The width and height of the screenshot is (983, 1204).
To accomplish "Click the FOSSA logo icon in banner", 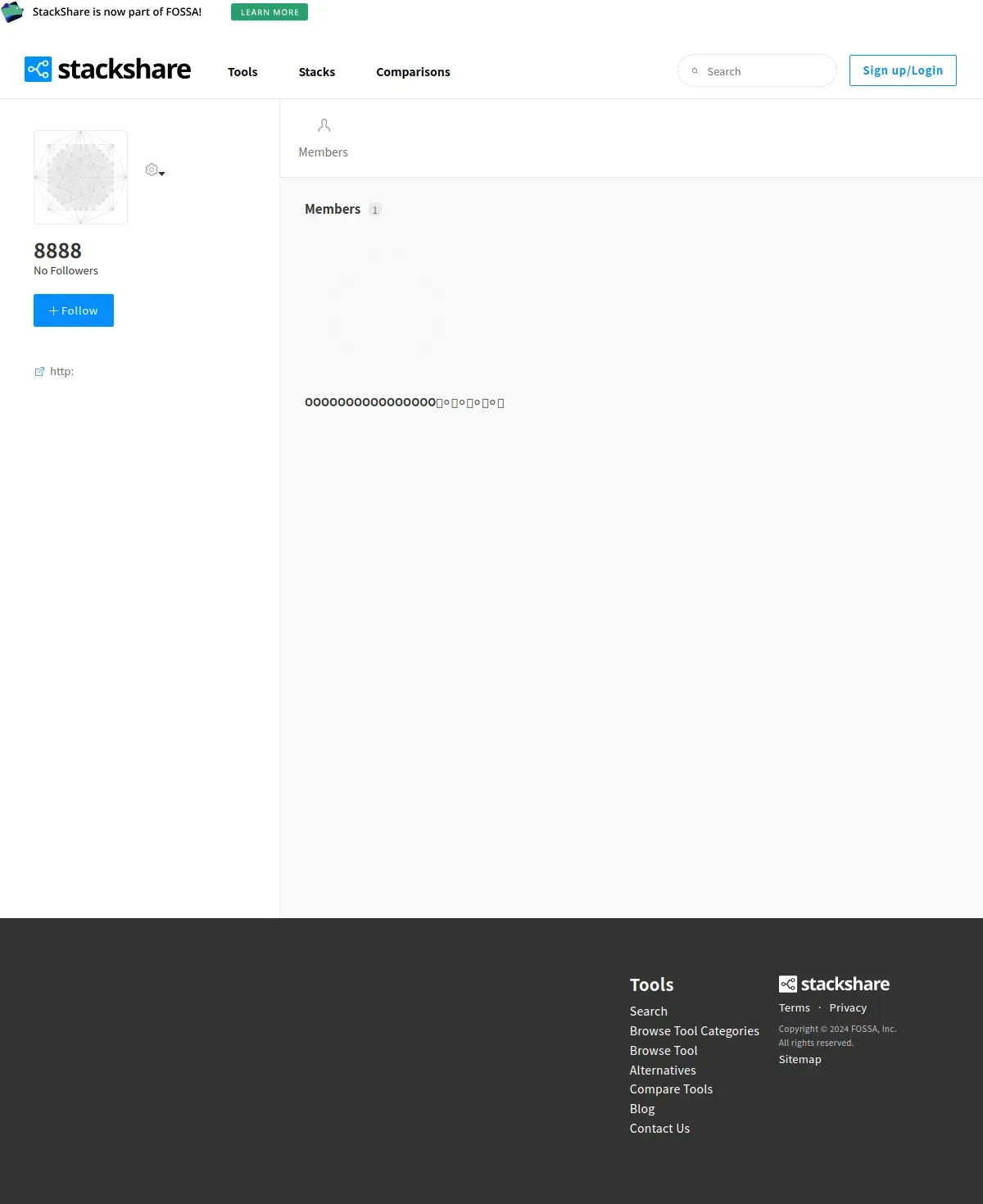I will point(12,12).
